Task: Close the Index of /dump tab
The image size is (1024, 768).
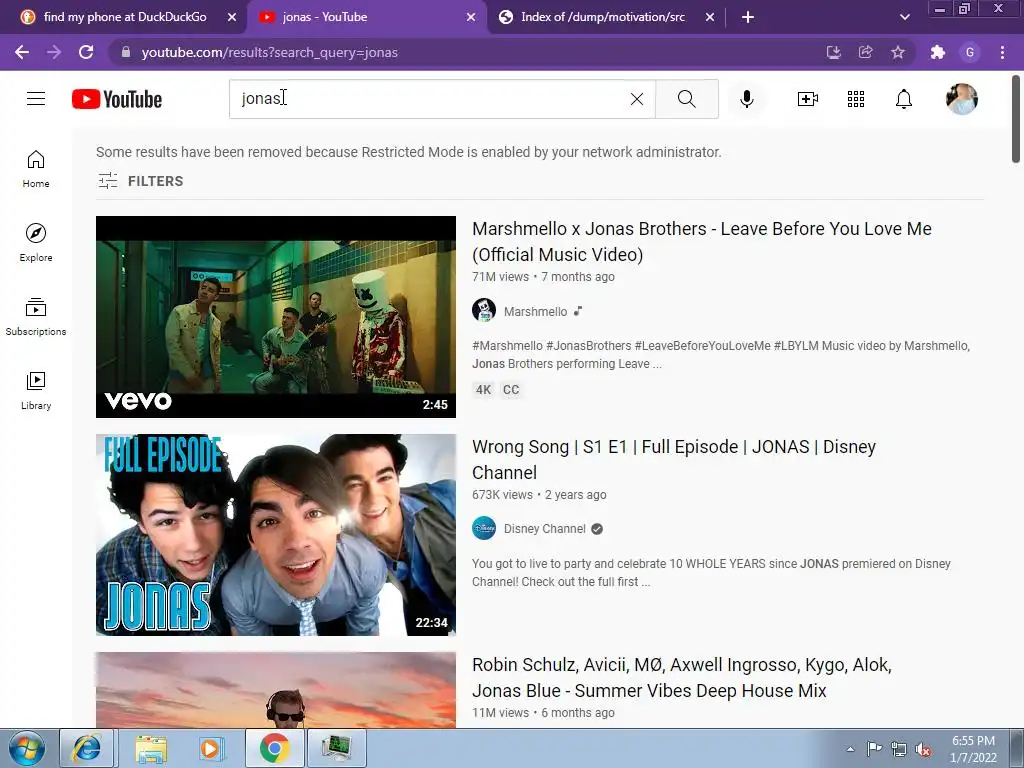Action: point(710,17)
